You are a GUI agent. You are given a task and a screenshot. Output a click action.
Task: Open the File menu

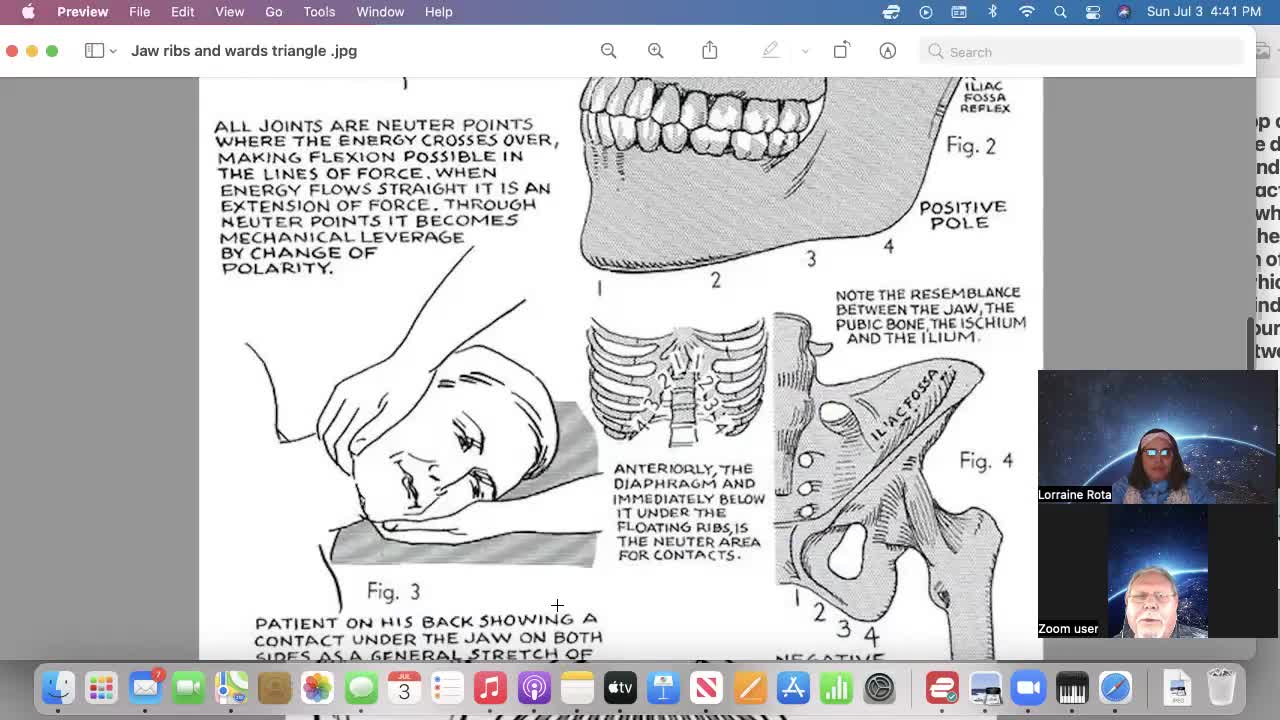[139, 12]
